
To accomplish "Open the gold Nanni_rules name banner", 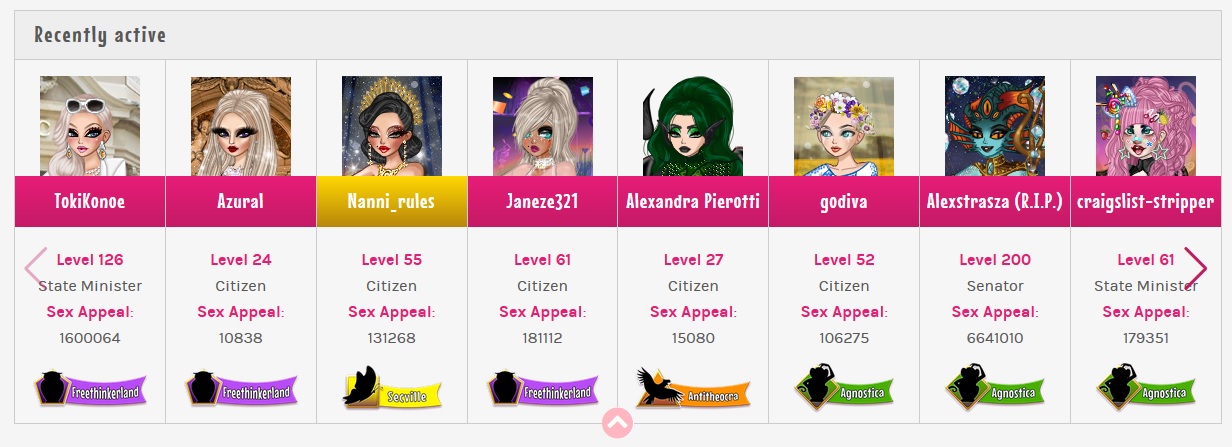I will [392, 201].
